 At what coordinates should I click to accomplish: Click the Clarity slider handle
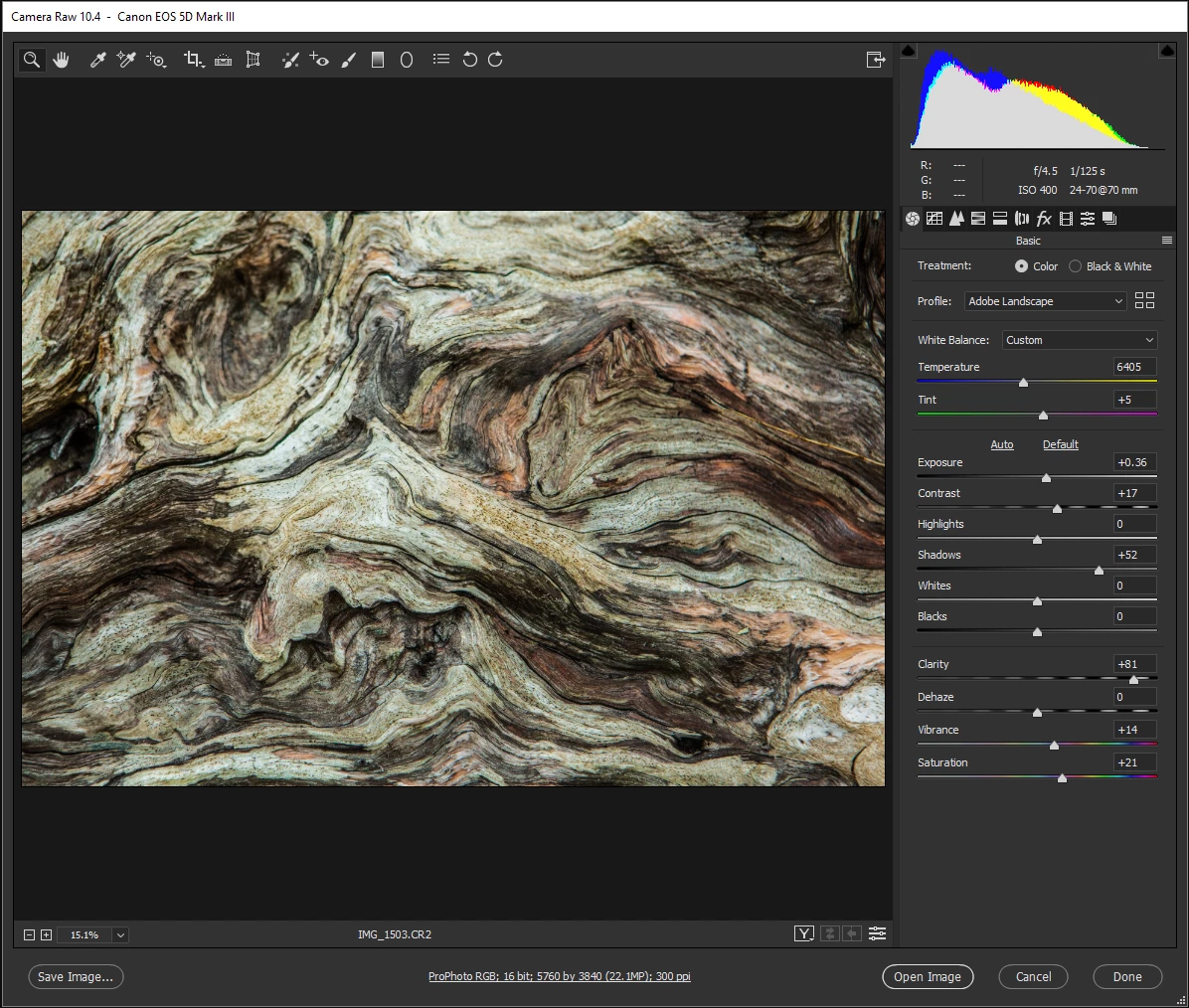(x=1133, y=679)
